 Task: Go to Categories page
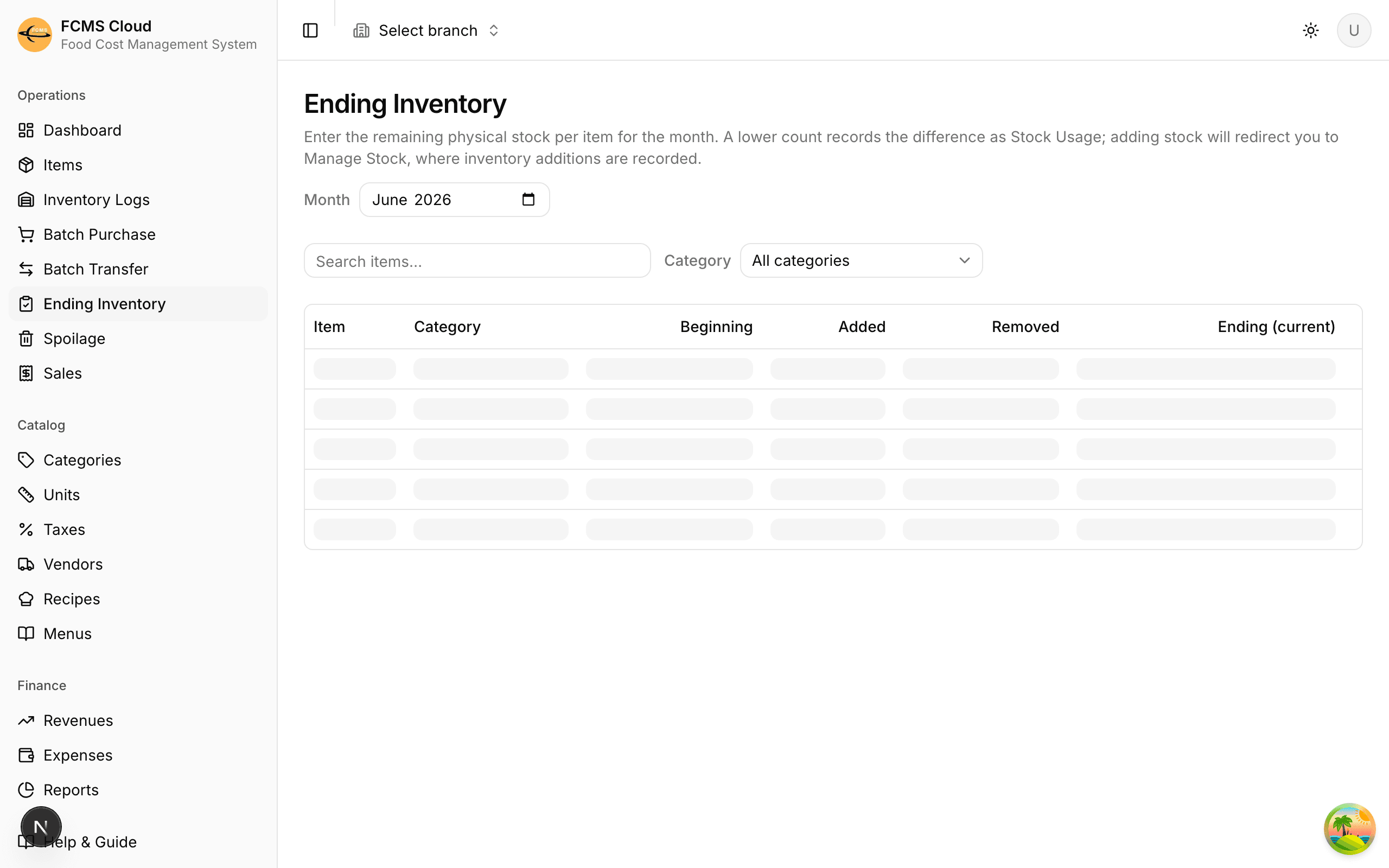click(x=138, y=460)
